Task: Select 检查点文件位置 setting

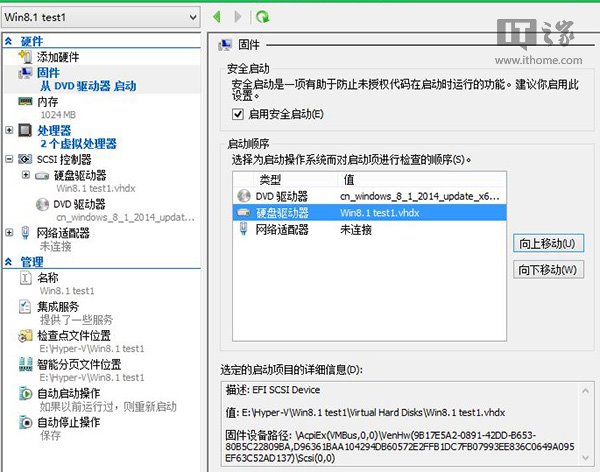Action: point(74,336)
